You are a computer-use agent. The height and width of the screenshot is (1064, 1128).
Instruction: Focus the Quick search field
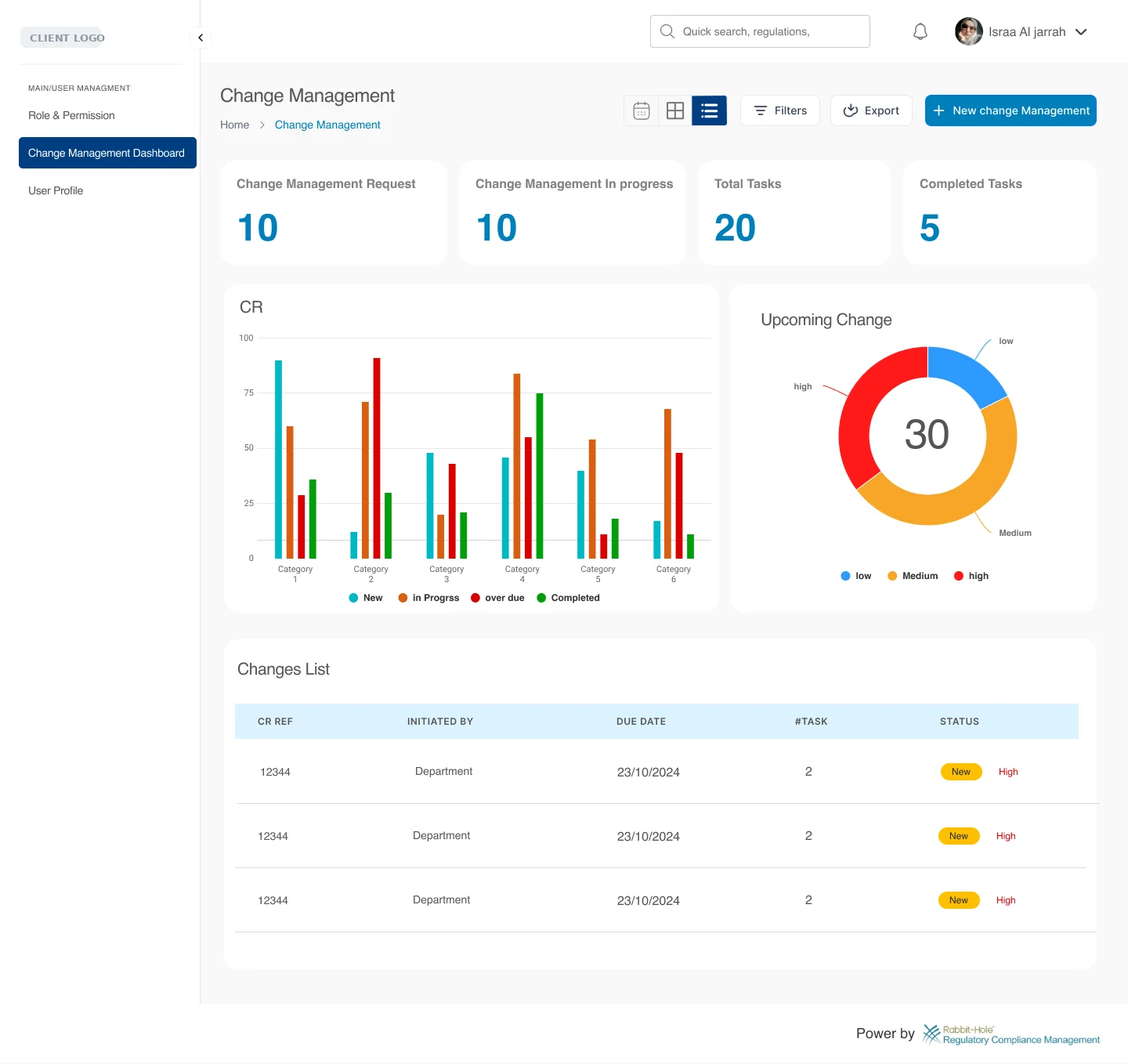coord(760,31)
